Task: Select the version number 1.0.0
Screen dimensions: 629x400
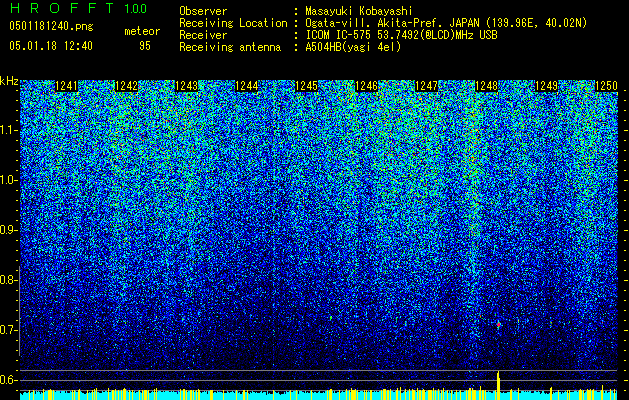Action: coord(136,9)
